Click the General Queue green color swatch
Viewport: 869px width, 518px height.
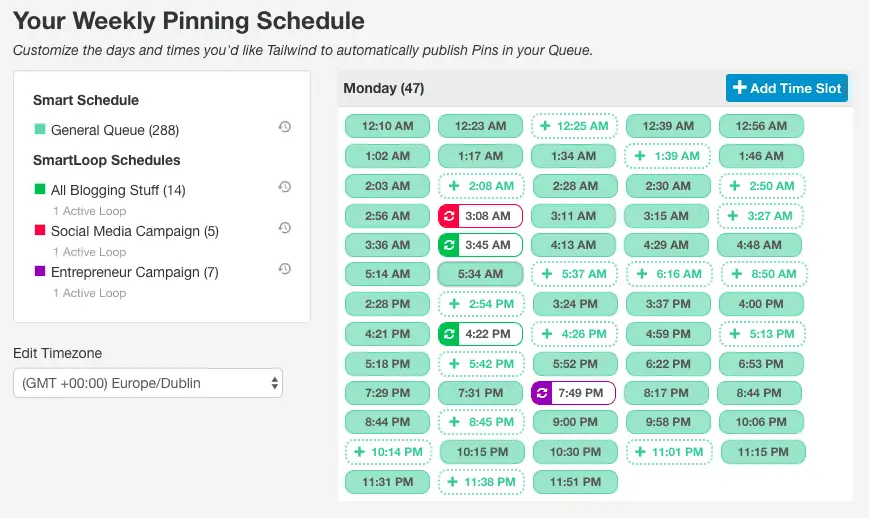click(39, 129)
